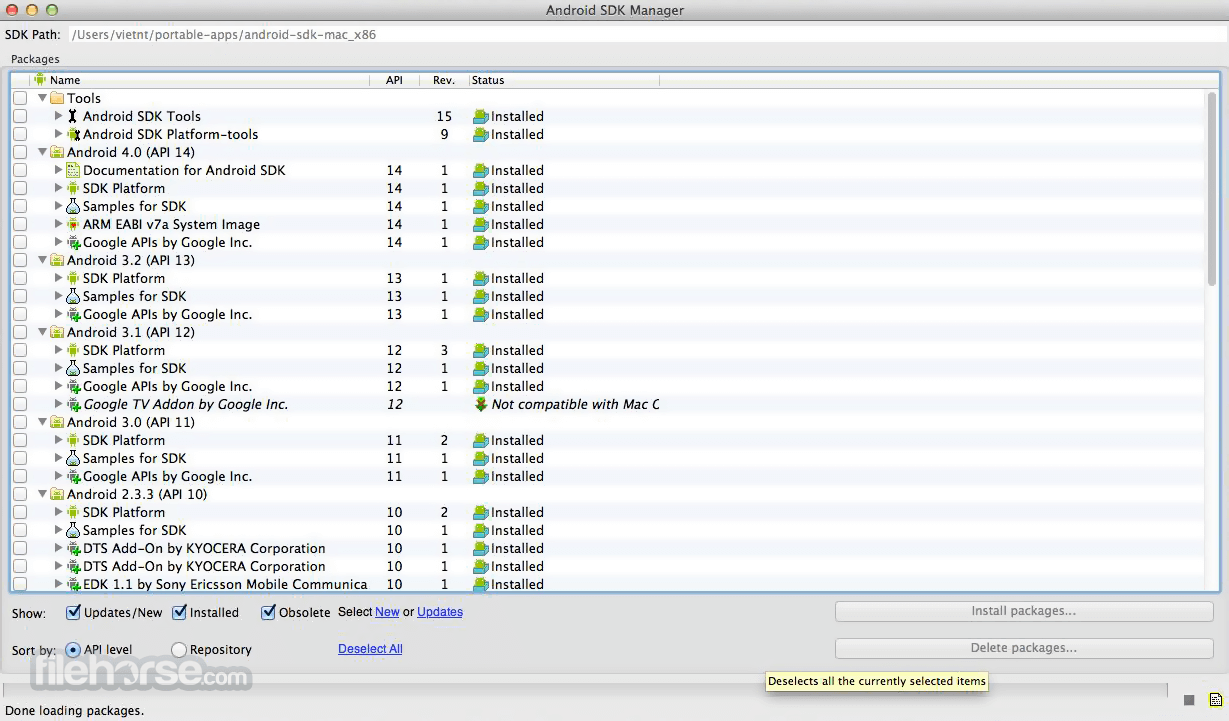1229x721 pixels.
Task: Check the Android SDK Tools checkbox
Action: click(20, 116)
